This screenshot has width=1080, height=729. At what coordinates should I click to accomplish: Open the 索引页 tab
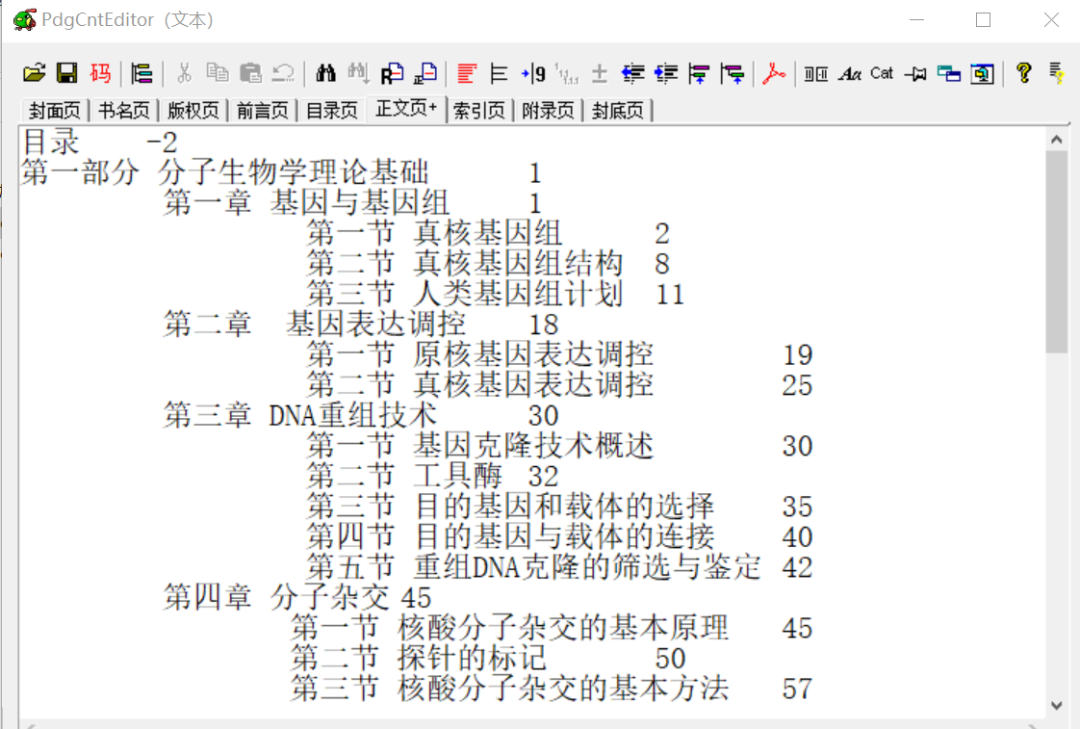pyautogui.click(x=479, y=110)
